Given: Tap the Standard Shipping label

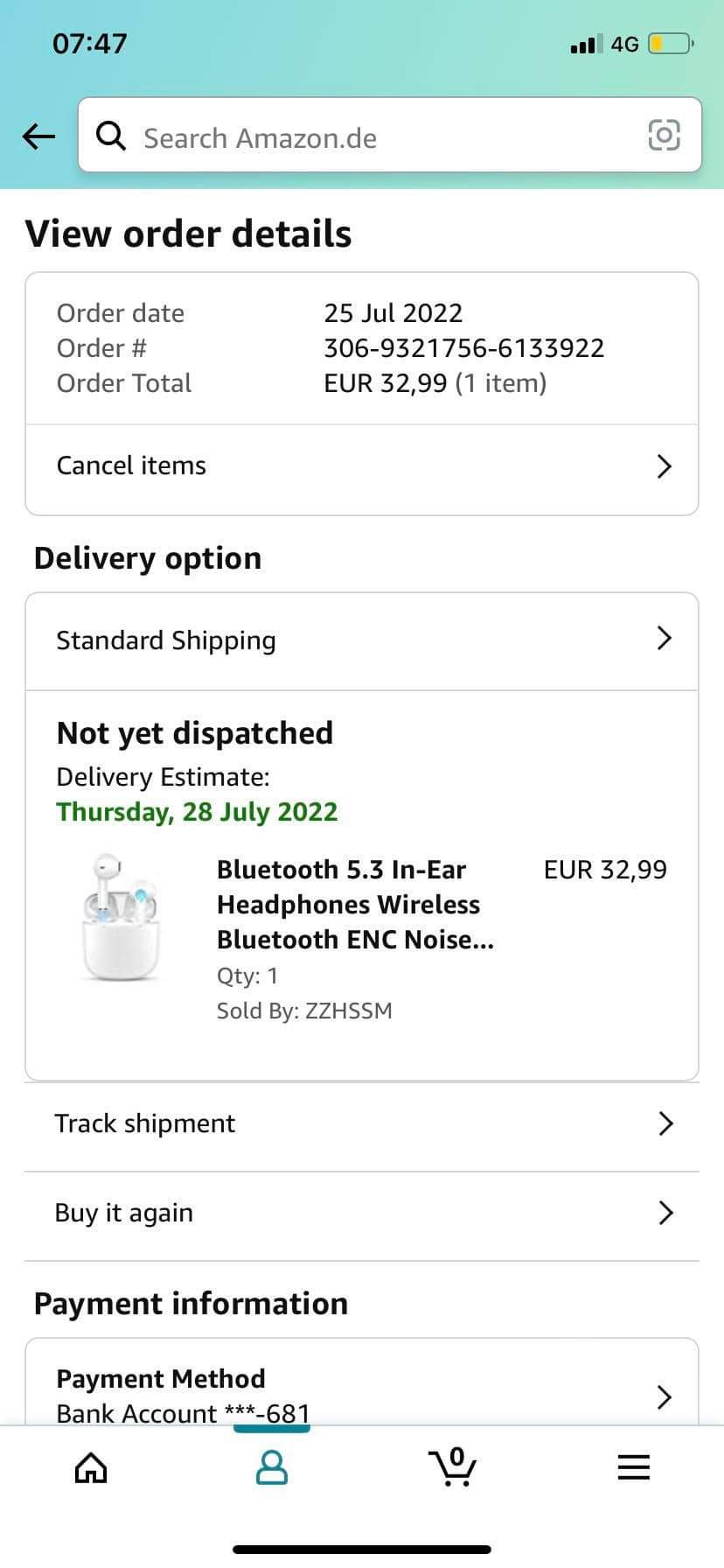Looking at the screenshot, I should (166, 640).
